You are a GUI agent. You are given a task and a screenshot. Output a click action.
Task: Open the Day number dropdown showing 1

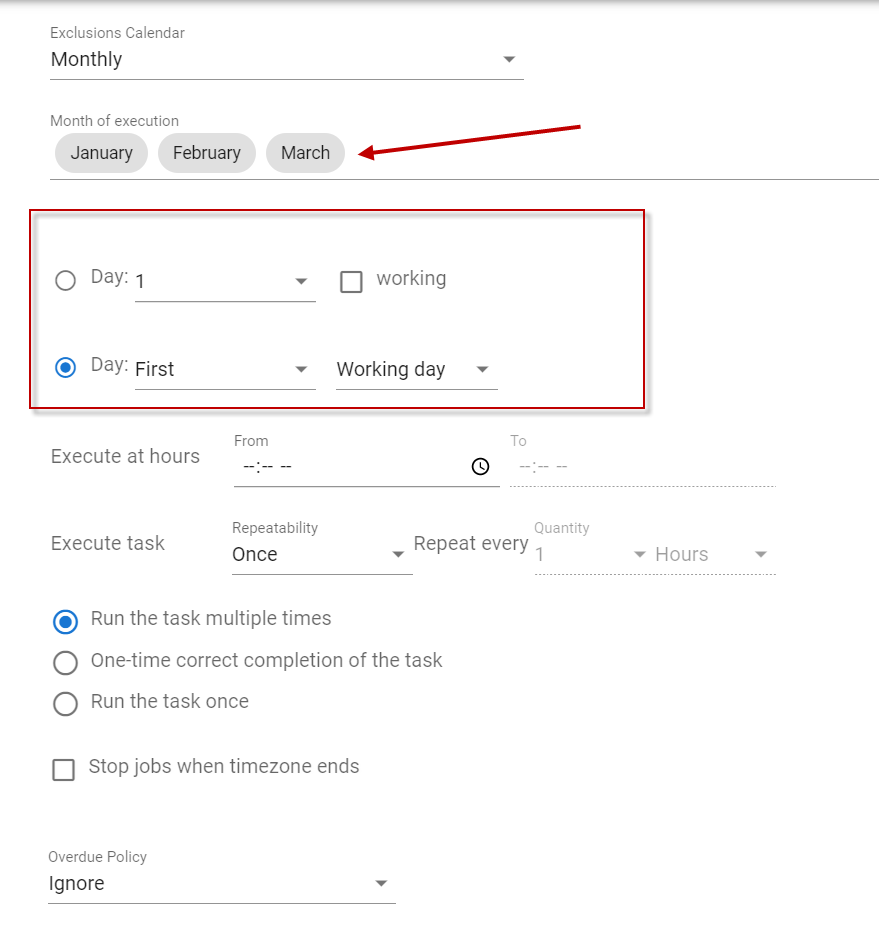pyautogui.click(x=225, y=281)
